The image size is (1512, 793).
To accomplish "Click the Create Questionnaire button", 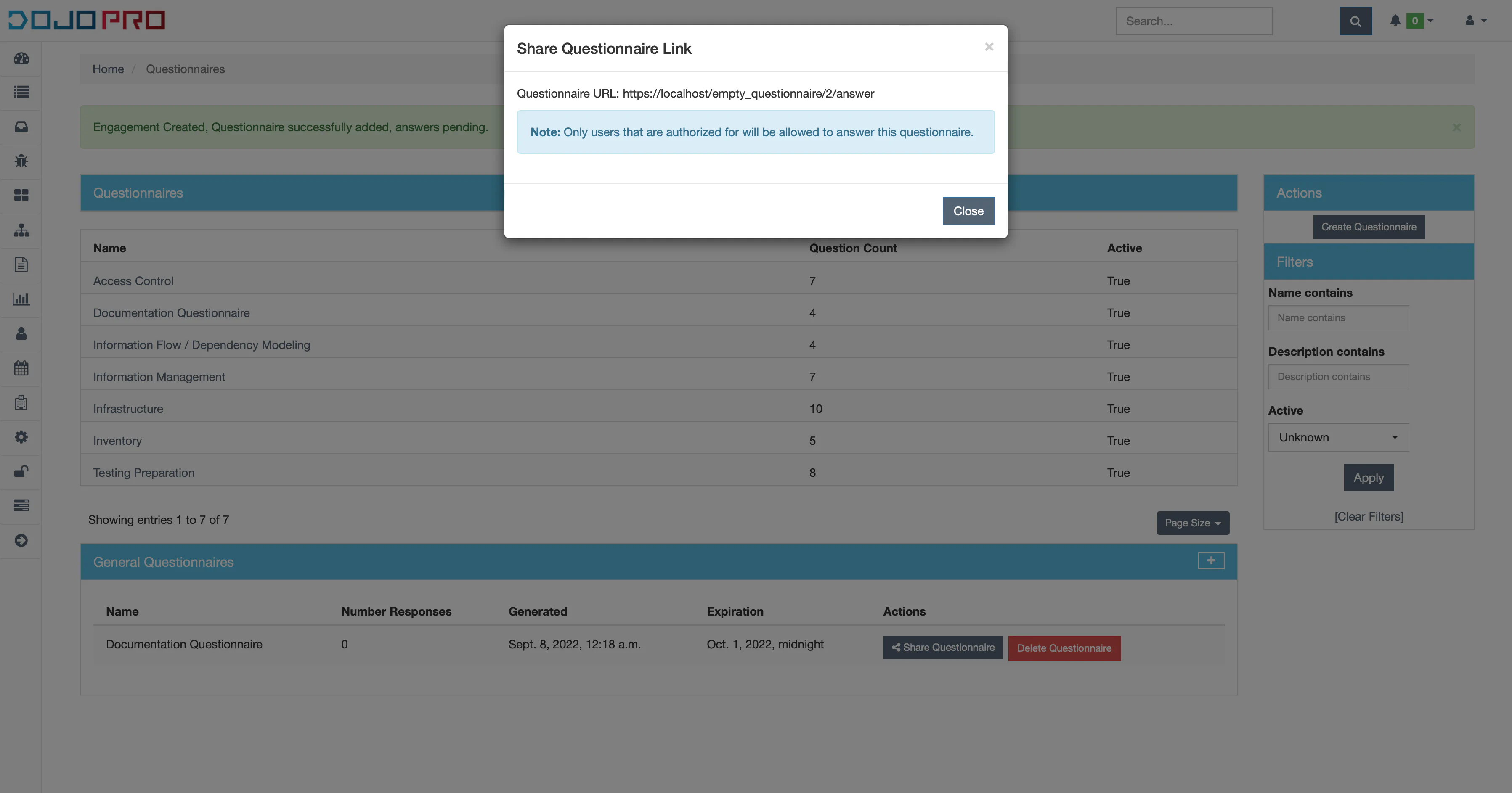I will click(1368, 227).
